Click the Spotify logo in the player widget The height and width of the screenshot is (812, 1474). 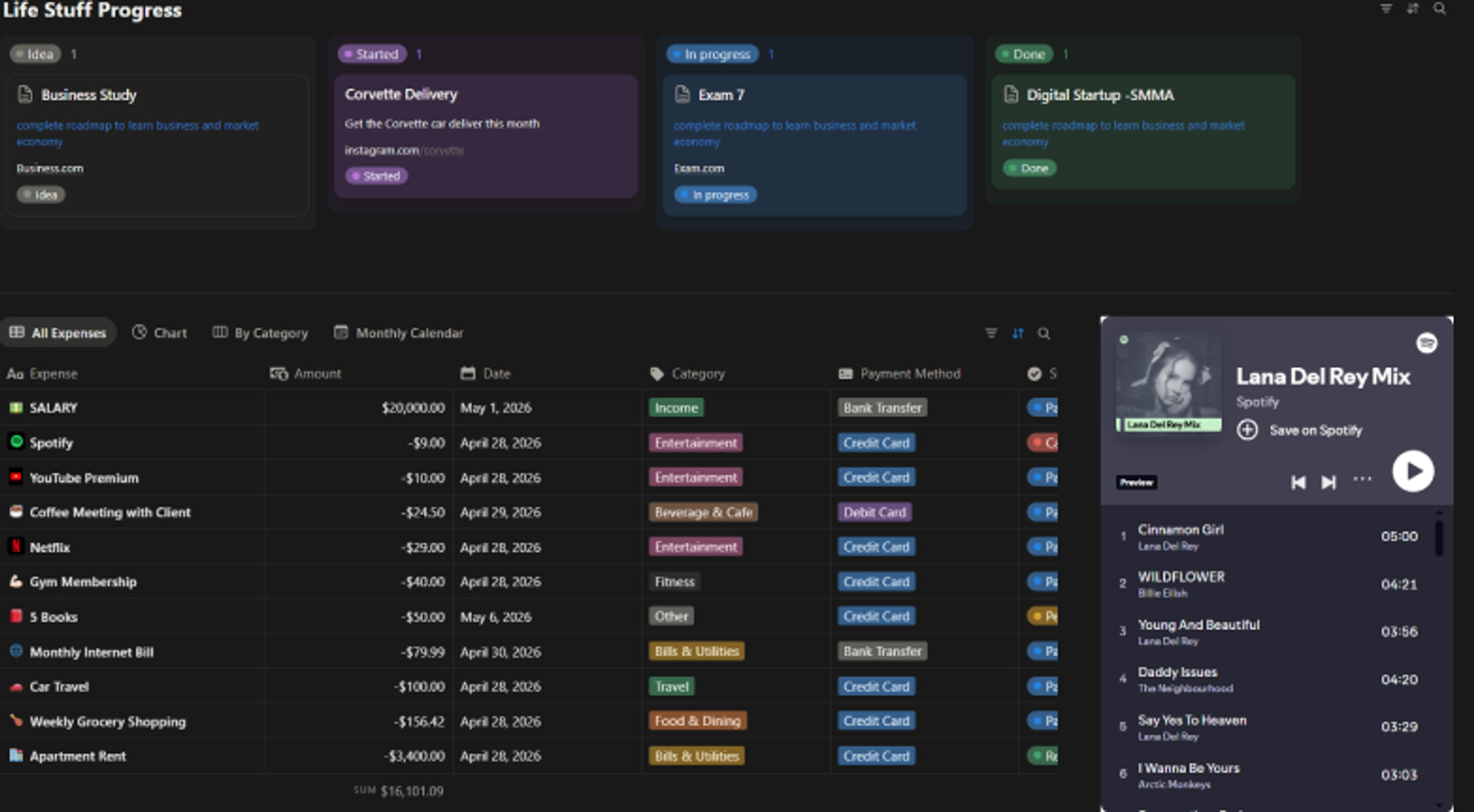point(1426,343)
